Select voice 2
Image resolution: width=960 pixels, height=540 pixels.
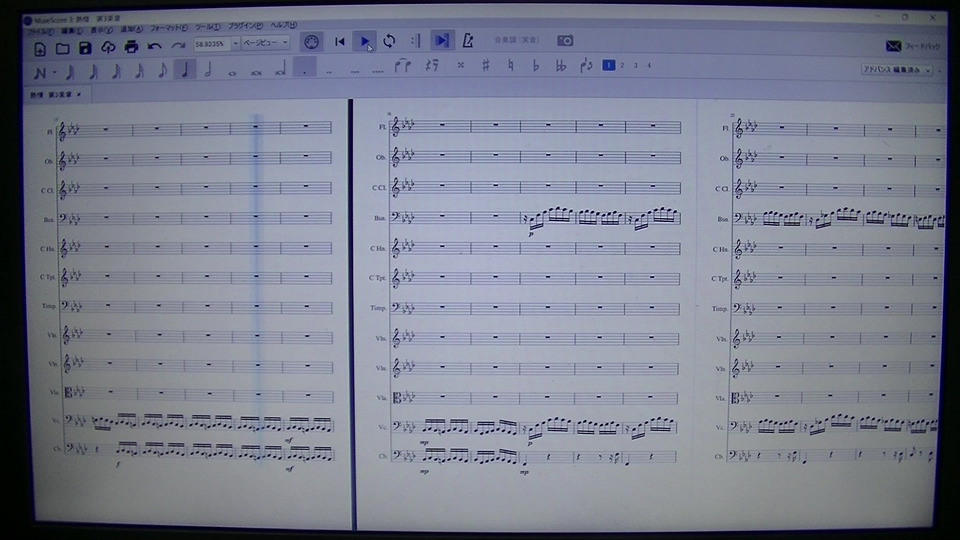pyautogui.click(x=622, y=65)
